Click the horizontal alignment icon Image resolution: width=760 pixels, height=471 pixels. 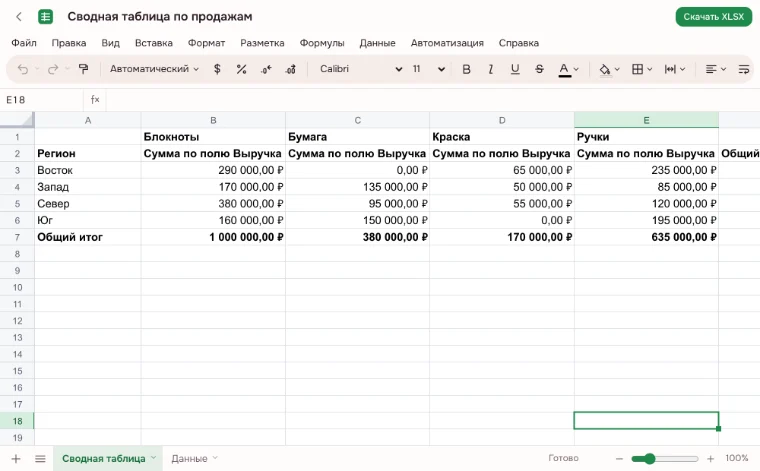click(711, 69)
